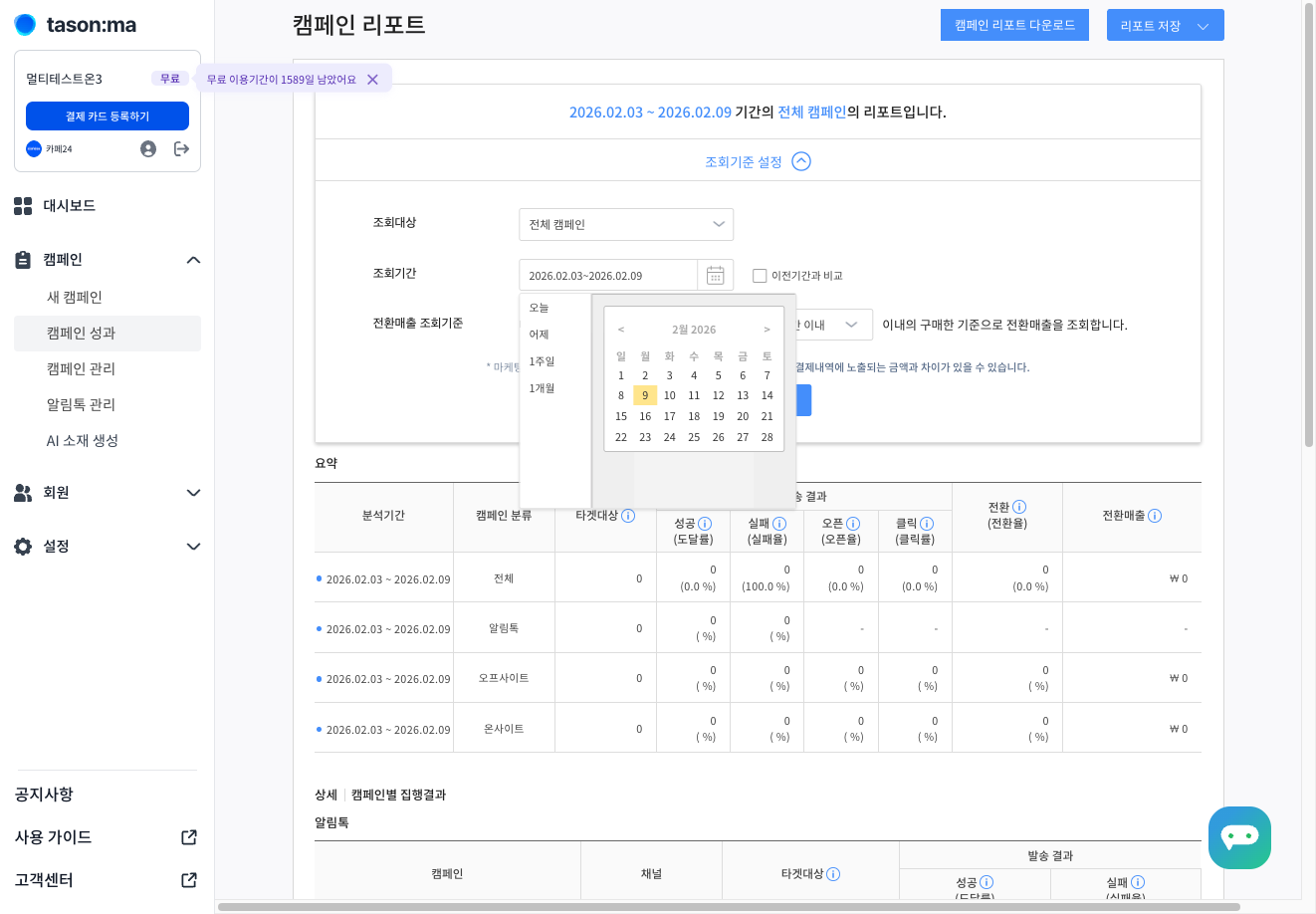Click the calendar icon by date field
The height and width of the screenshot is (914, 1316).
[x=715, y=275]
